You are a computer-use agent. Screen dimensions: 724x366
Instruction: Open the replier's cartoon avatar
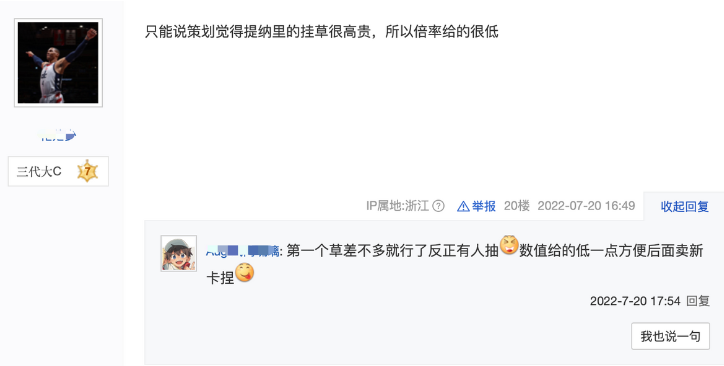[x=179, y=253]
